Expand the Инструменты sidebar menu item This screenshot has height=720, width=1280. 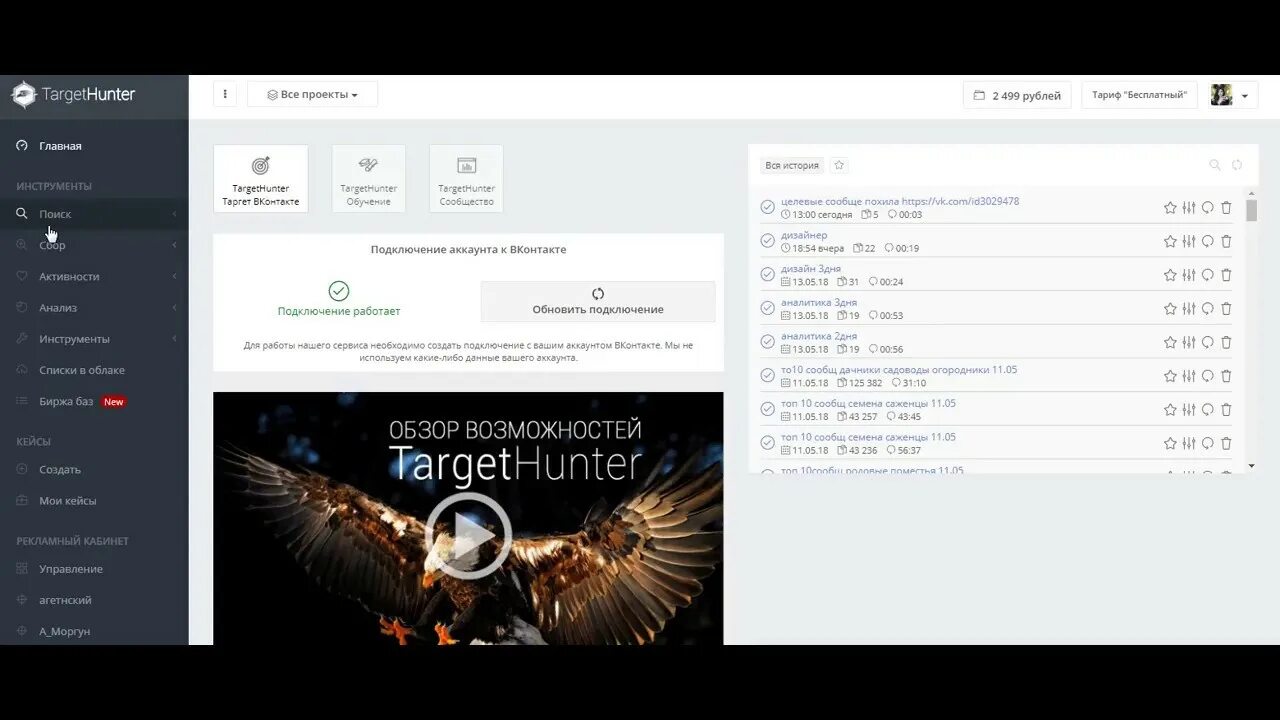click(94, 339)
